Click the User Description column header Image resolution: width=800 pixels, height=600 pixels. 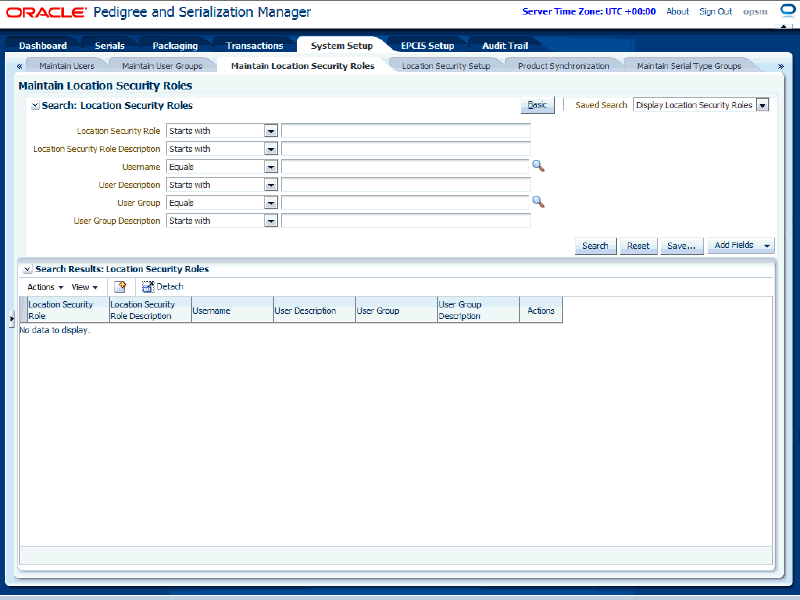[x=314, y=310]
